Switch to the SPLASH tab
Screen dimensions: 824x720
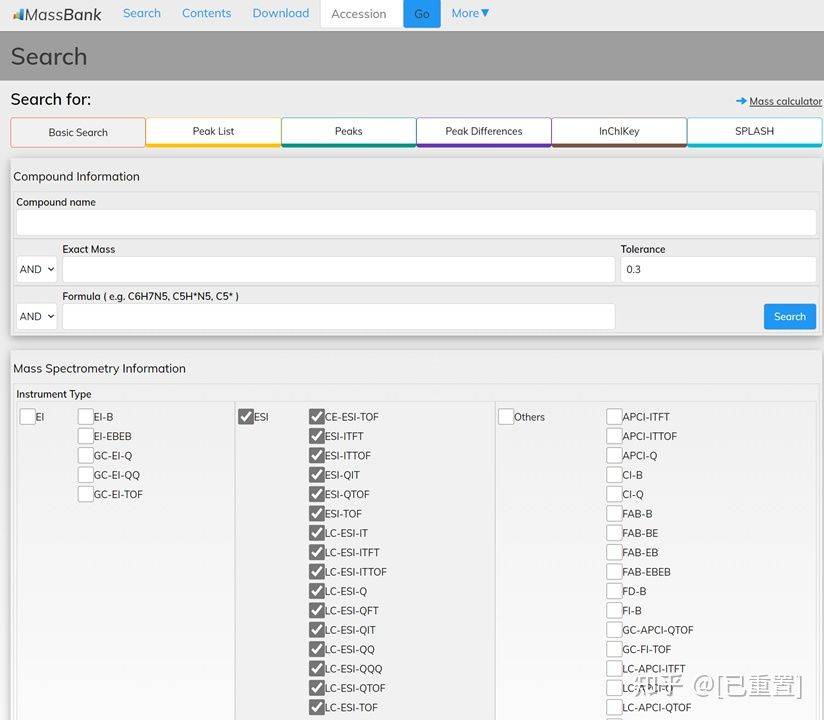click(755, 131)
